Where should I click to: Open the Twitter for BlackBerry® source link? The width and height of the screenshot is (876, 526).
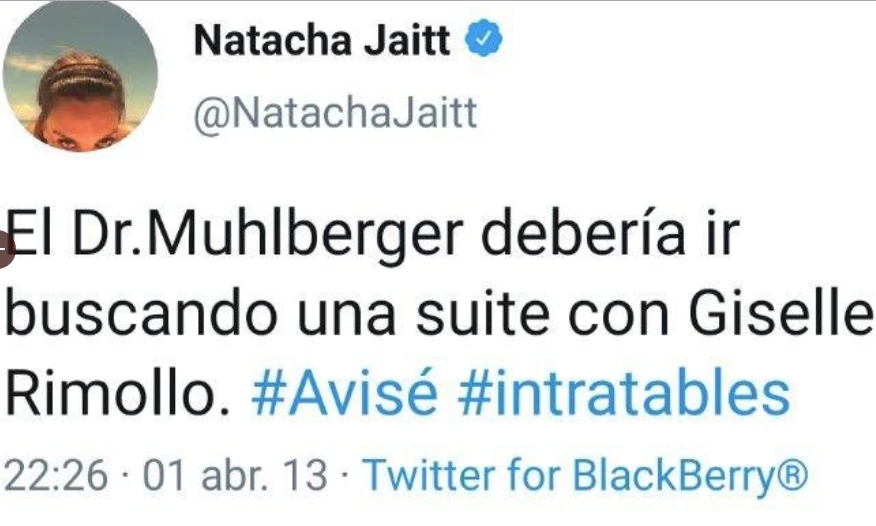click(x=585, y=476)
